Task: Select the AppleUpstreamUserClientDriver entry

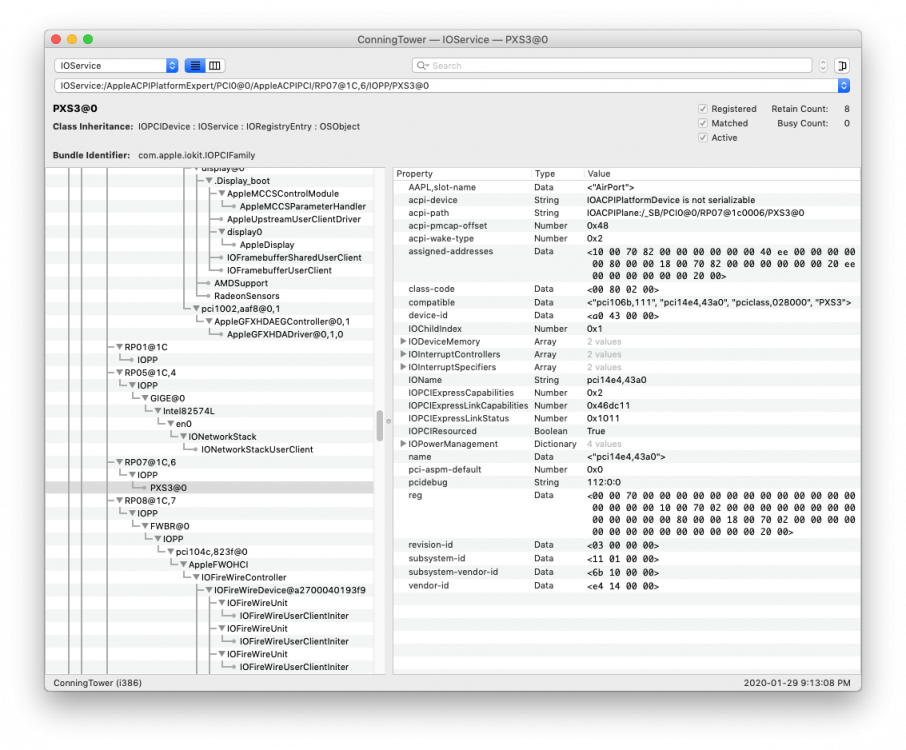Action: (x=294, y=219)
